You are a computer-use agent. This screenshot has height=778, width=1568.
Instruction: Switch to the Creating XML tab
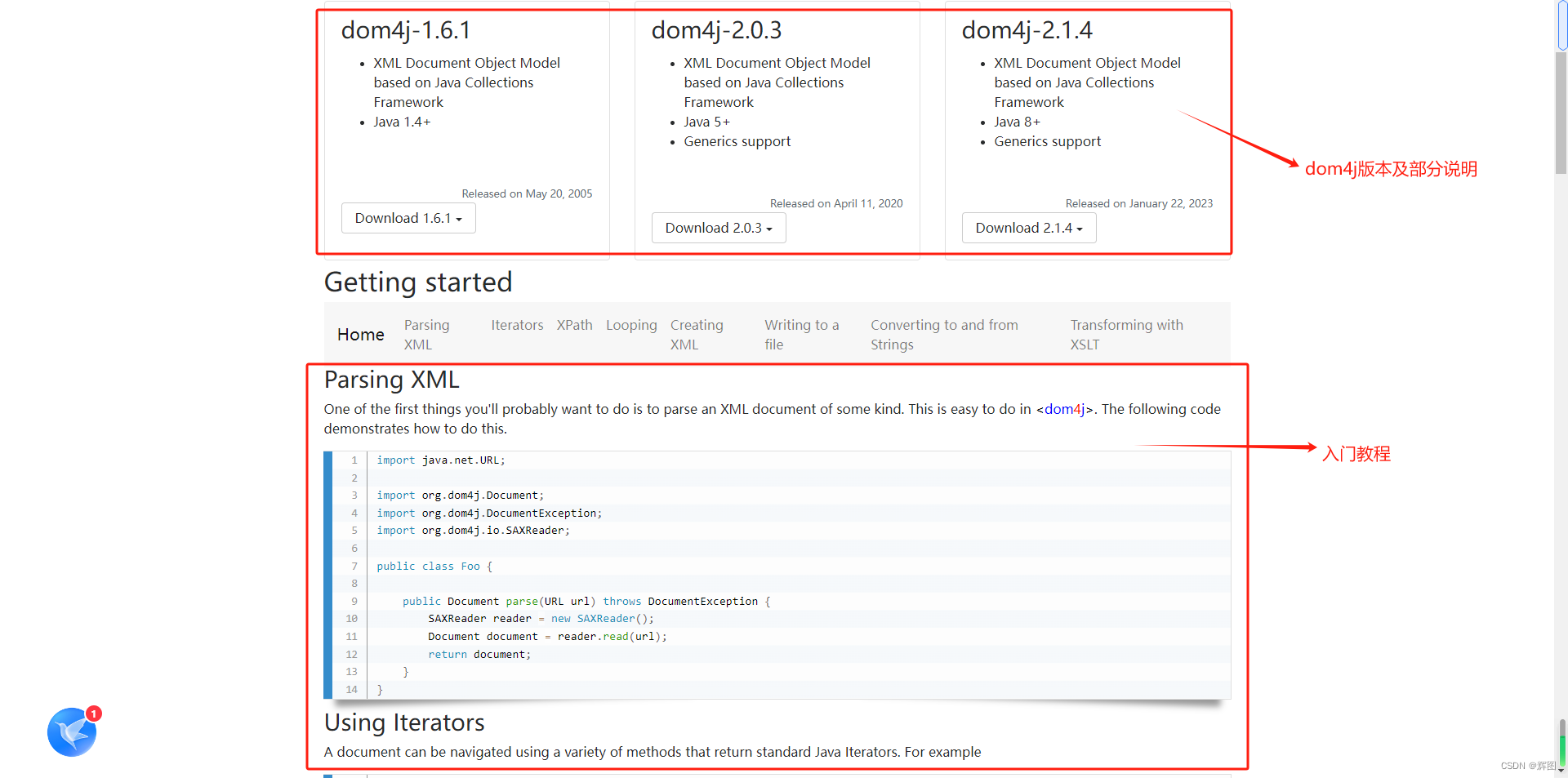tap(697, 335)
